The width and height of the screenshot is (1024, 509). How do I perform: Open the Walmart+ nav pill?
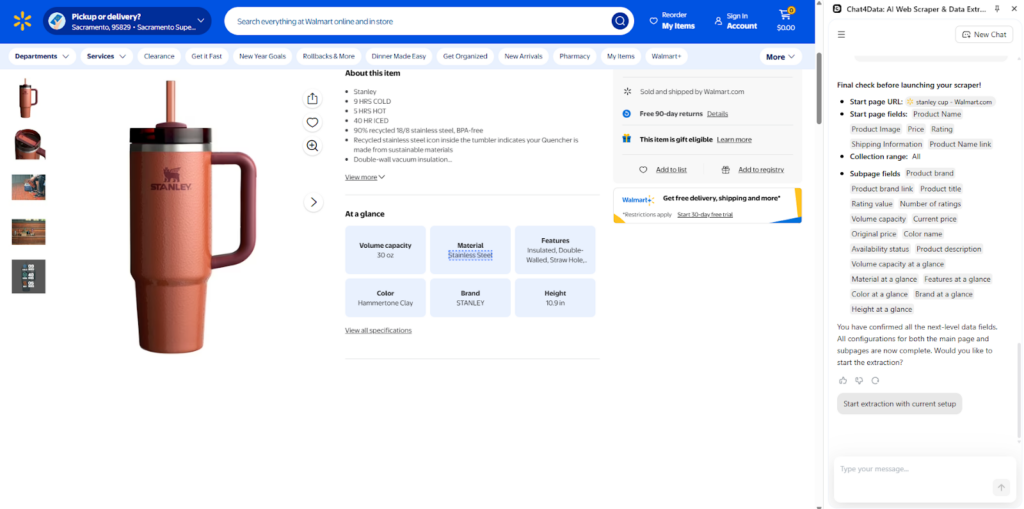click(666, 56)
